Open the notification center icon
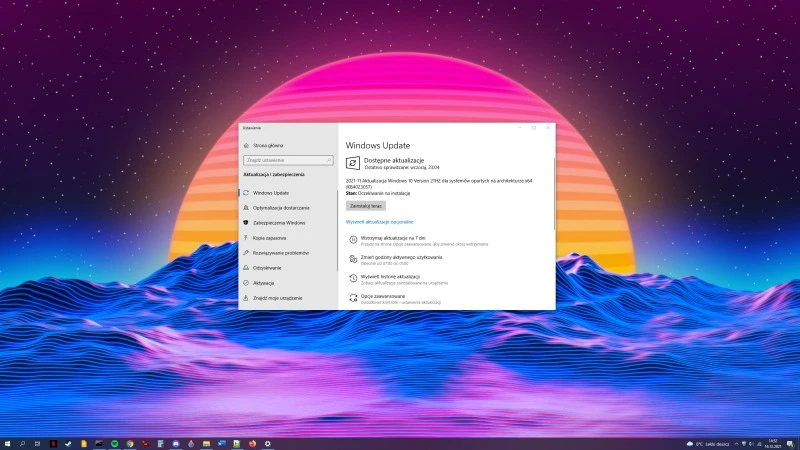 coord(790,444)
